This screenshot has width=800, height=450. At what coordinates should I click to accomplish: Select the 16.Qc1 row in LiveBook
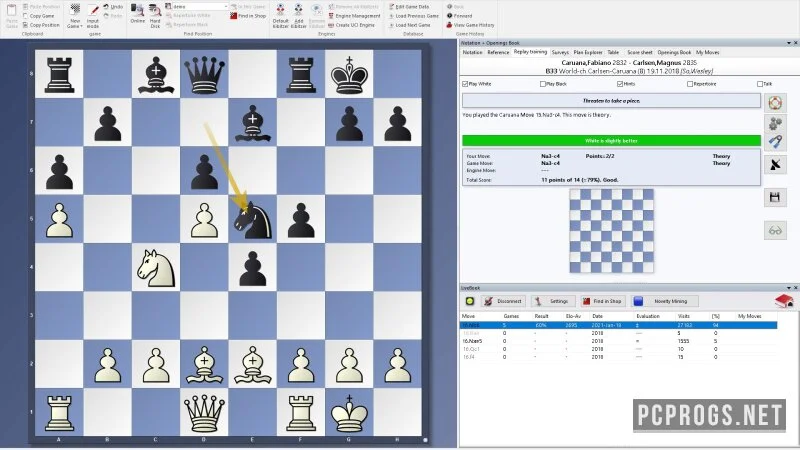coord(618,349)
